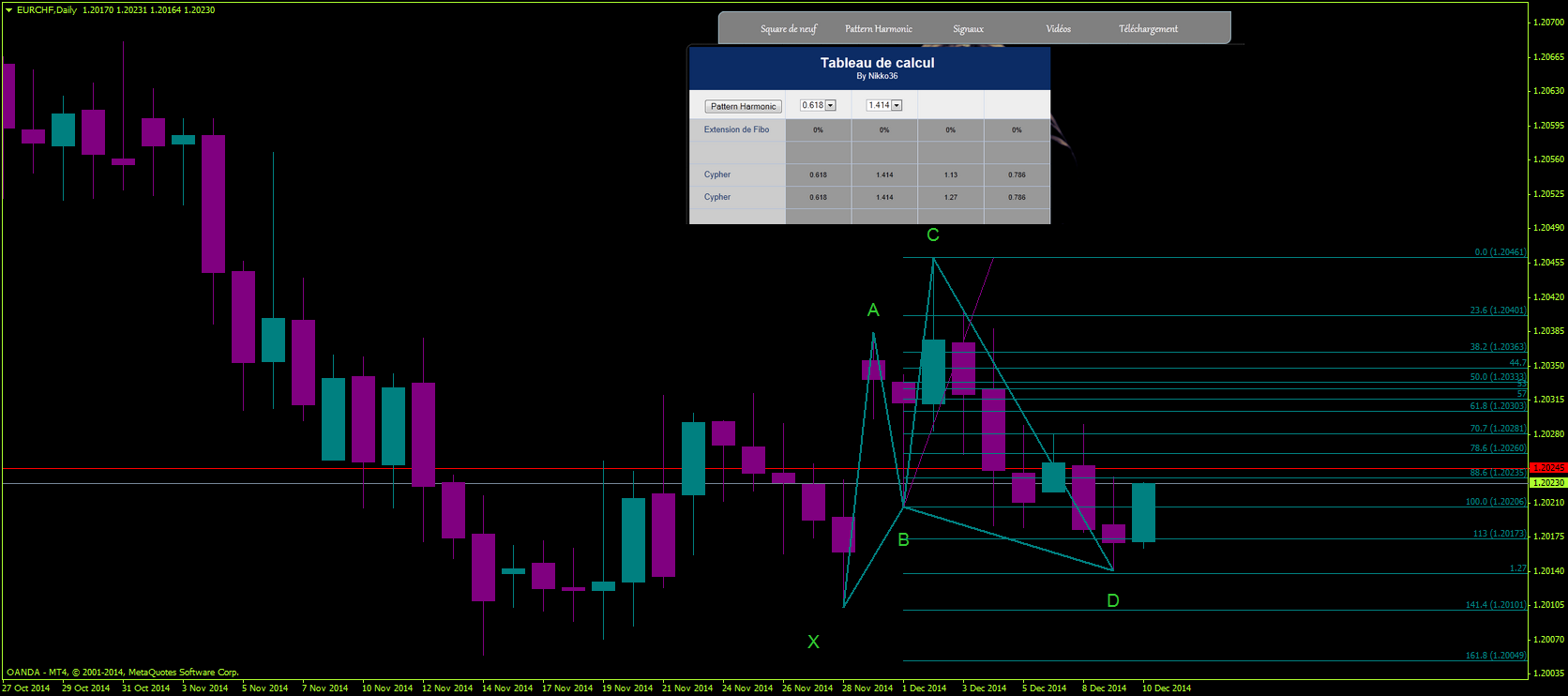Open the Square de neuf tab
Image resolution: width=1568 pixels, height=696 pixels.
[x=789, y=29]
